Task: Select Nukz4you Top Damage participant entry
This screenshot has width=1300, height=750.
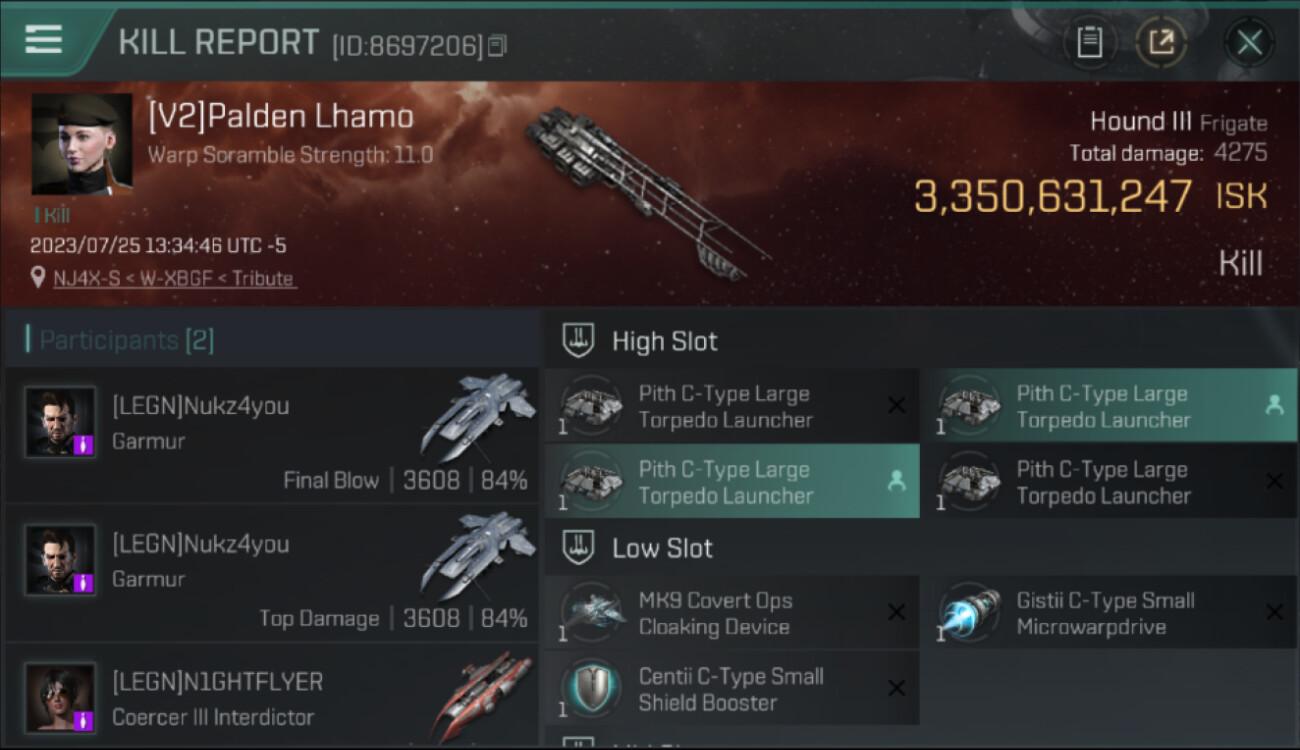Action: 271,574
